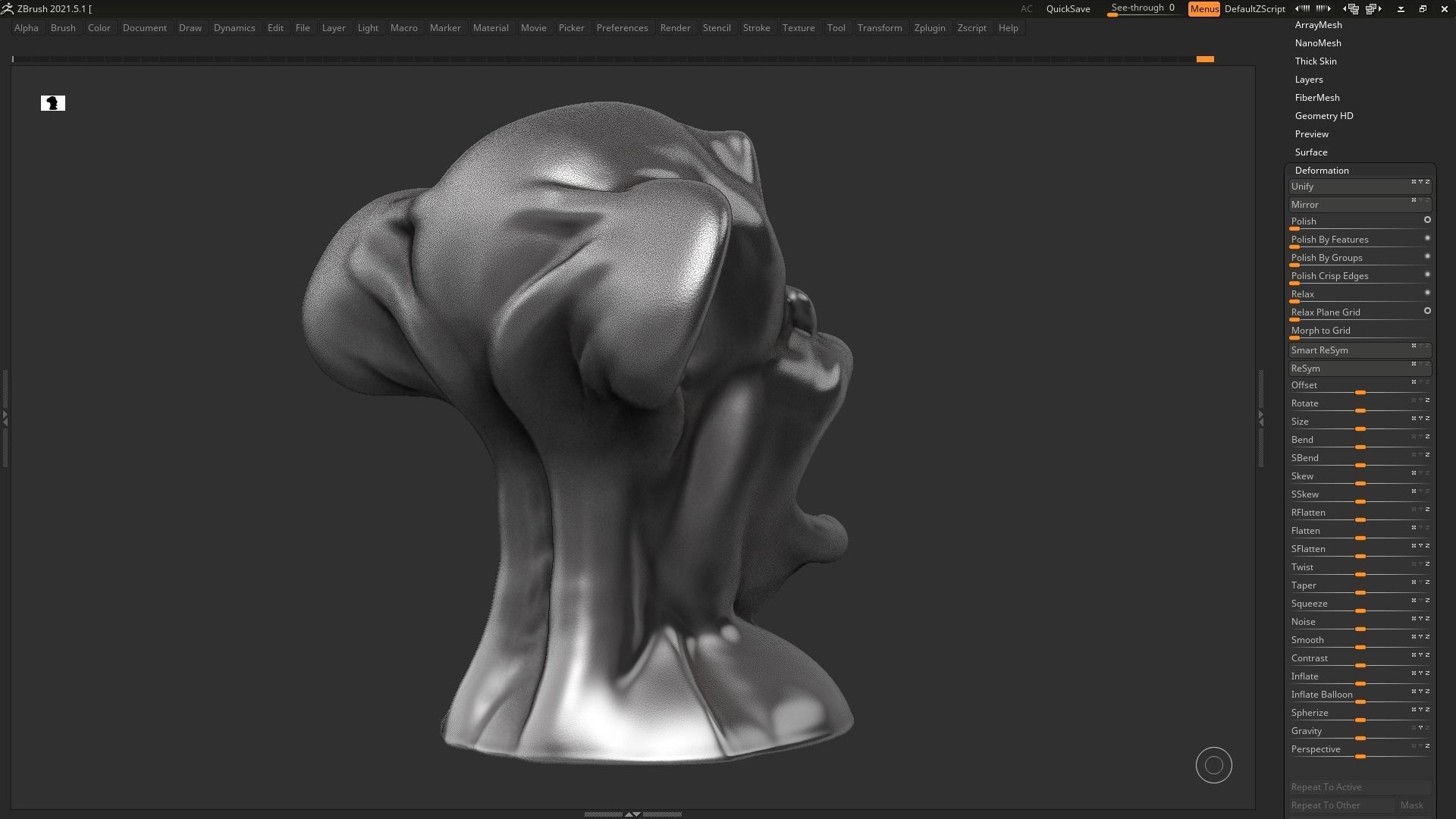Click the ZBrush logo icon in title bar
The width and height of the screenshot is (1456, 819).
pyautogui.click(x=8, y=8)
